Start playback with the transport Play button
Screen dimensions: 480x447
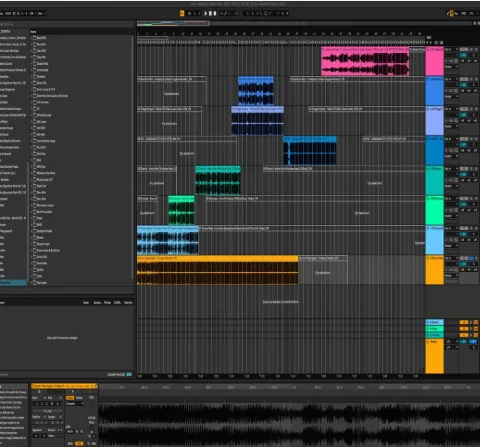pyautogui.click(x=206, y=13)
